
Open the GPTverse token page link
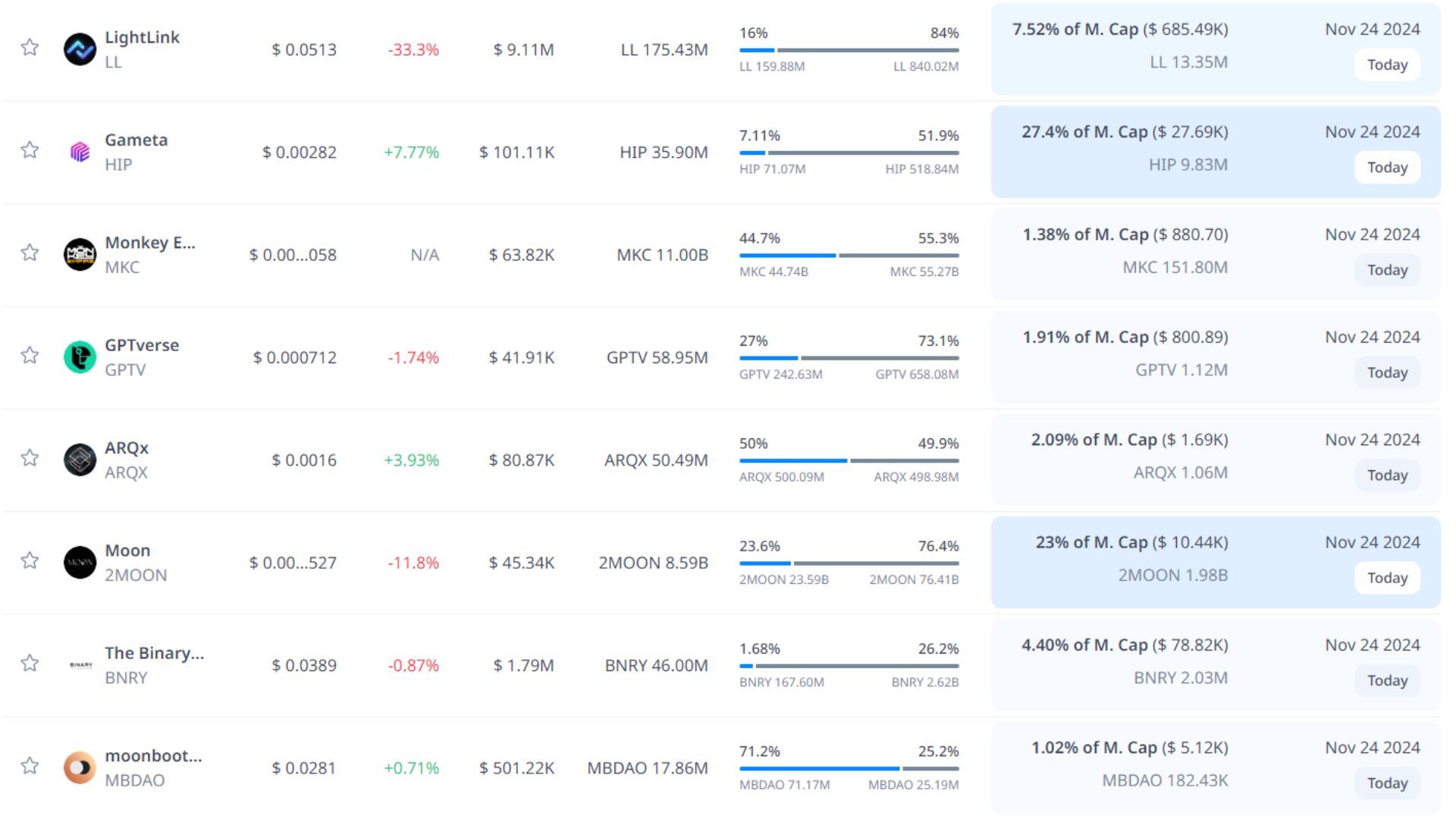[x=142, y=345]
